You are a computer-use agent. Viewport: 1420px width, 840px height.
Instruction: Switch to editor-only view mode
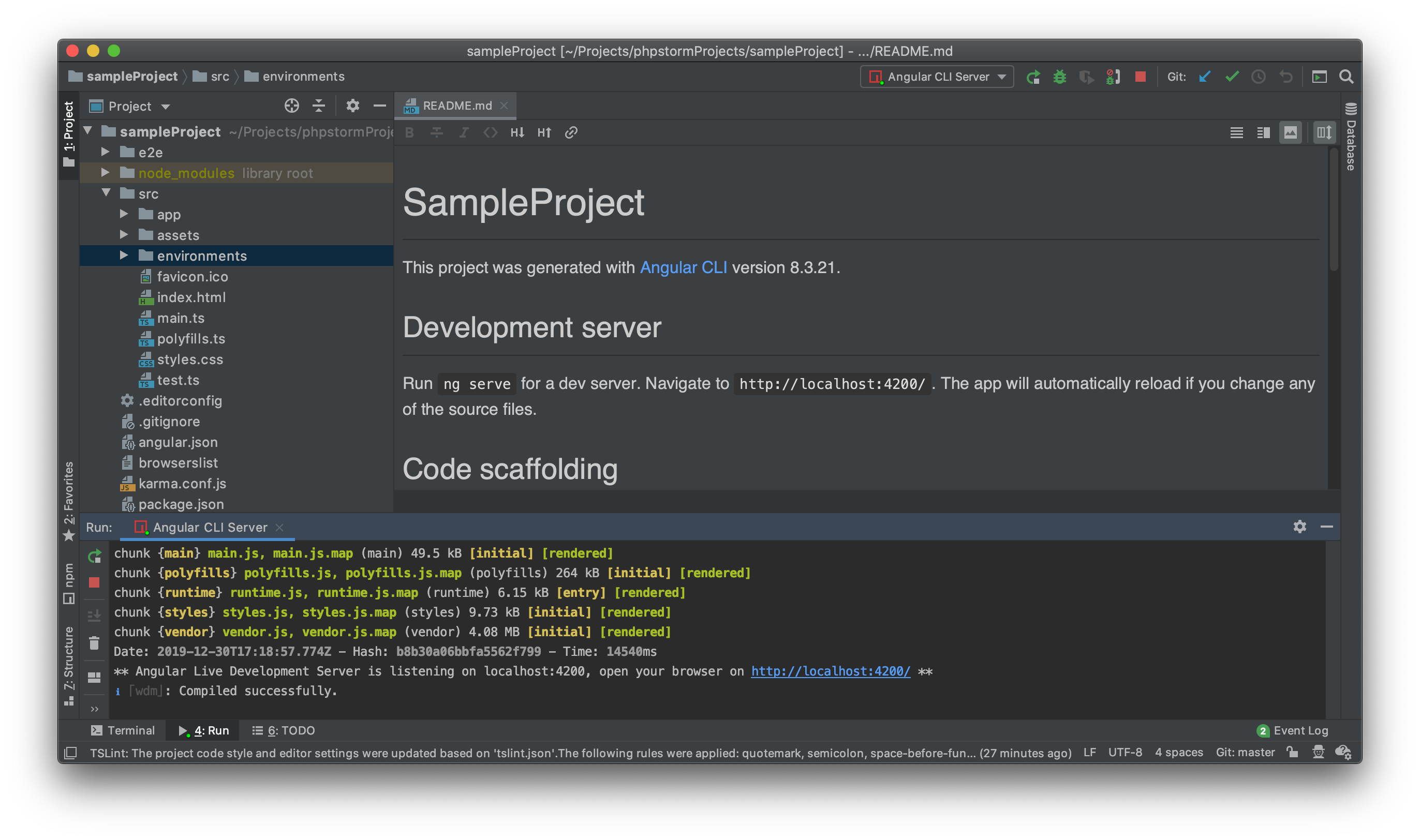[x=1236, y=132]
